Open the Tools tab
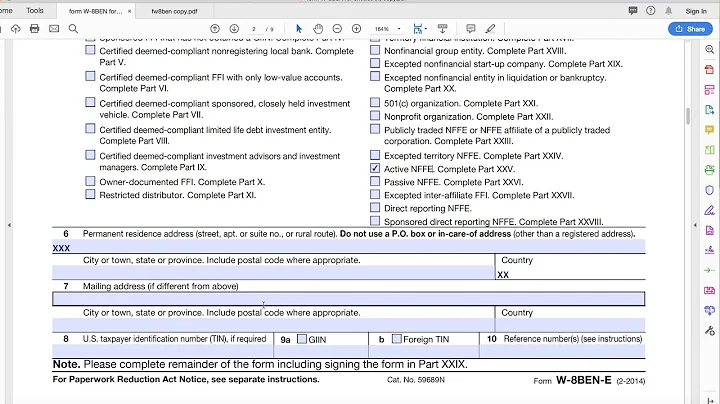This screenshot has width=720, height=404. (35, 10)
